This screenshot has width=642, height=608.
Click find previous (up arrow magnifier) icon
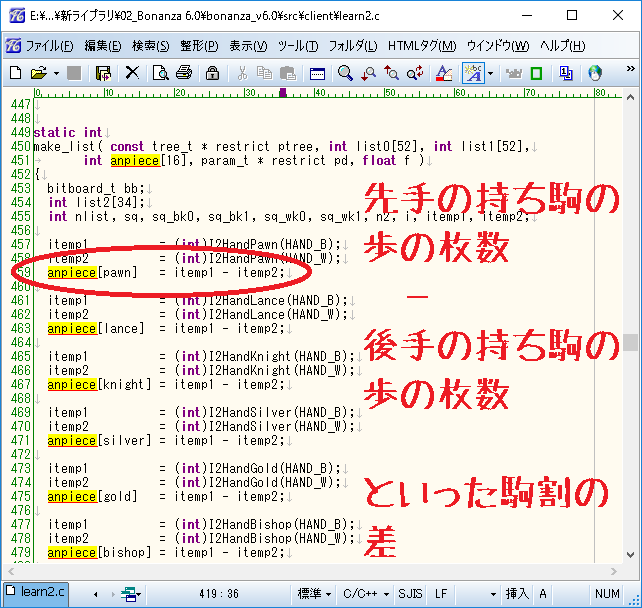coord(391,73)
